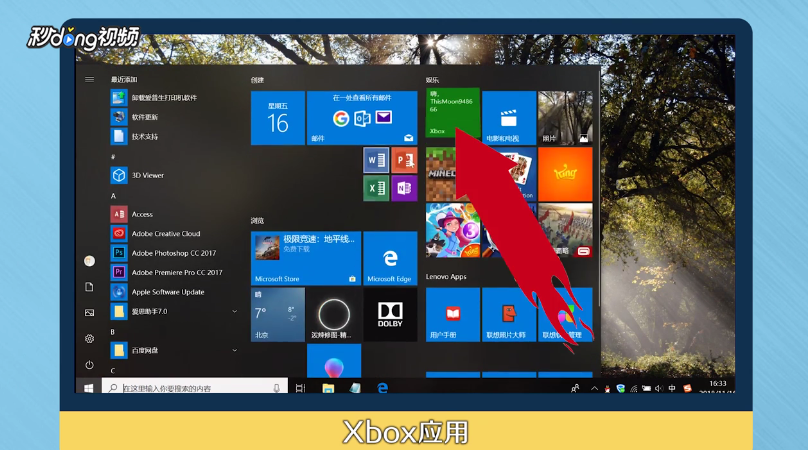Open the green Xbox tile

[452, 113]
